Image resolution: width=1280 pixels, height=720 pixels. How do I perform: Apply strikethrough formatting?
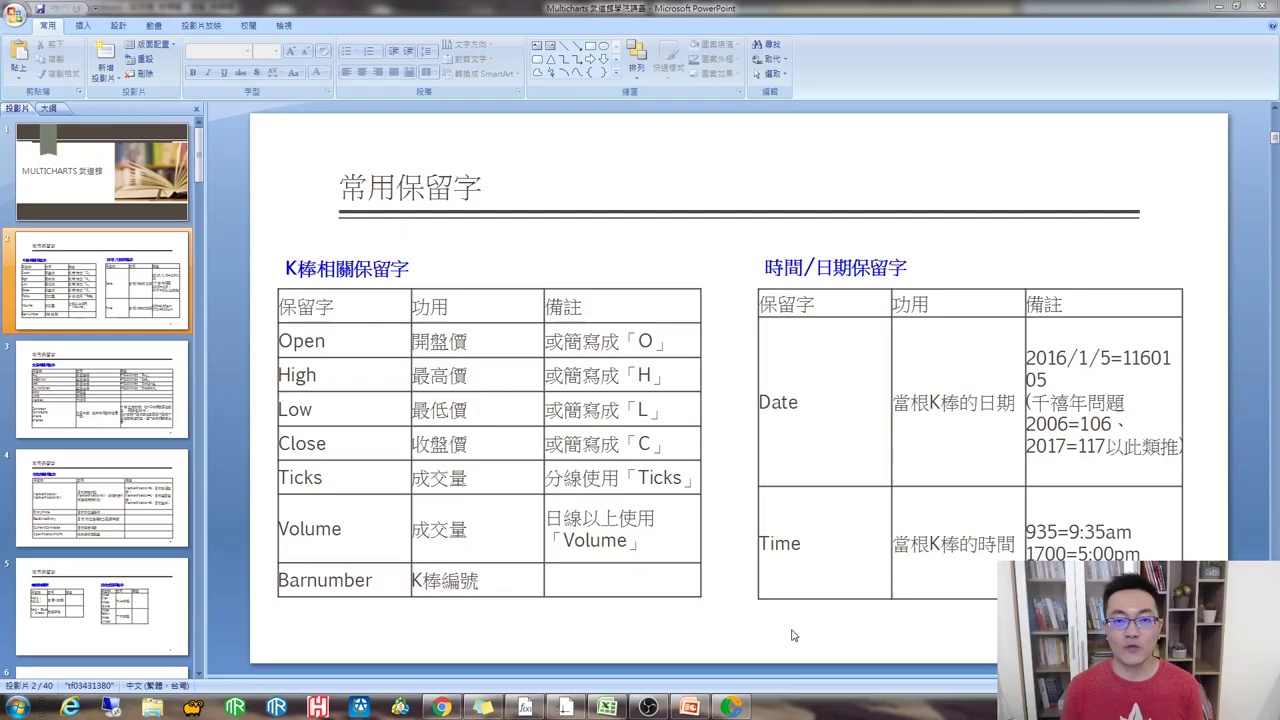click(x=240, y=73)
